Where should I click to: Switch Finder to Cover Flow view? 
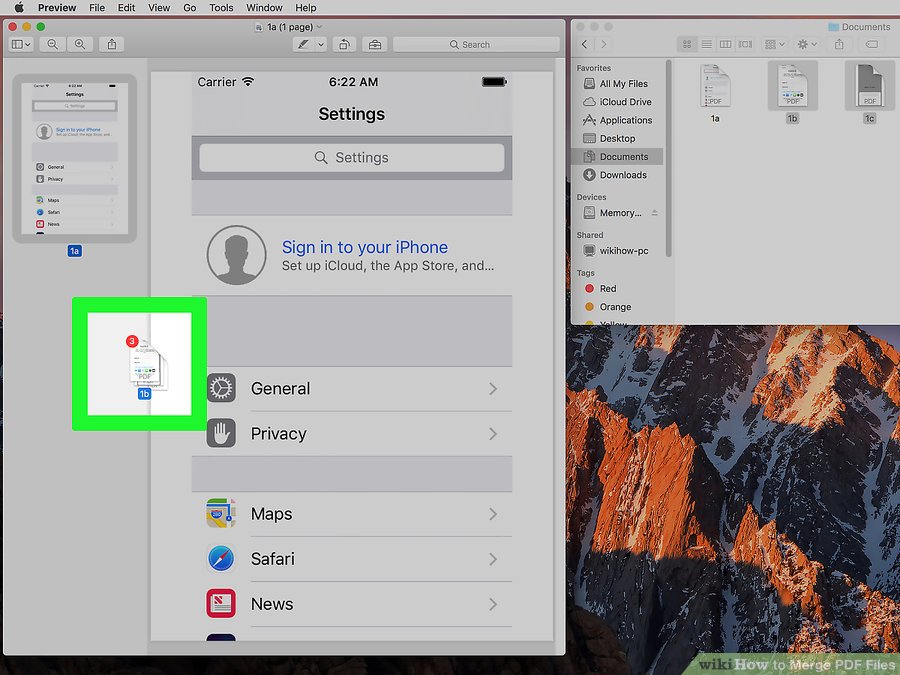[x=745, y=44]
